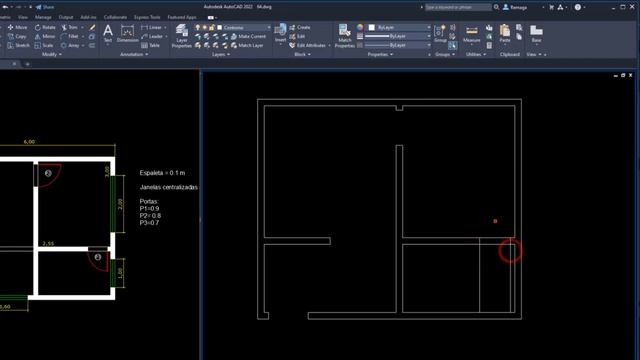Click the search magnifier icon

click(496, 7)
